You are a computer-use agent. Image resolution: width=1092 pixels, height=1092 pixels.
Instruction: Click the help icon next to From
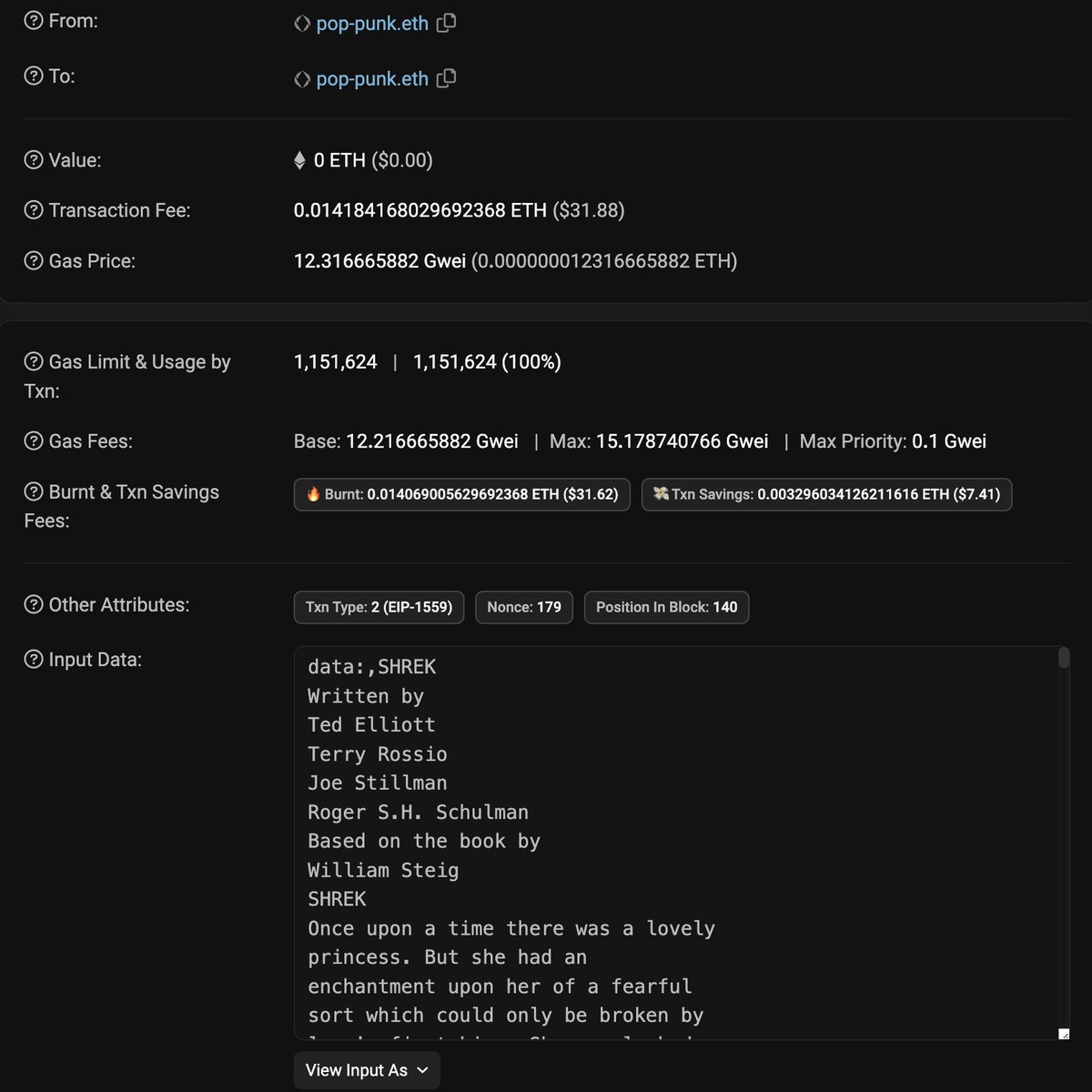34,21
